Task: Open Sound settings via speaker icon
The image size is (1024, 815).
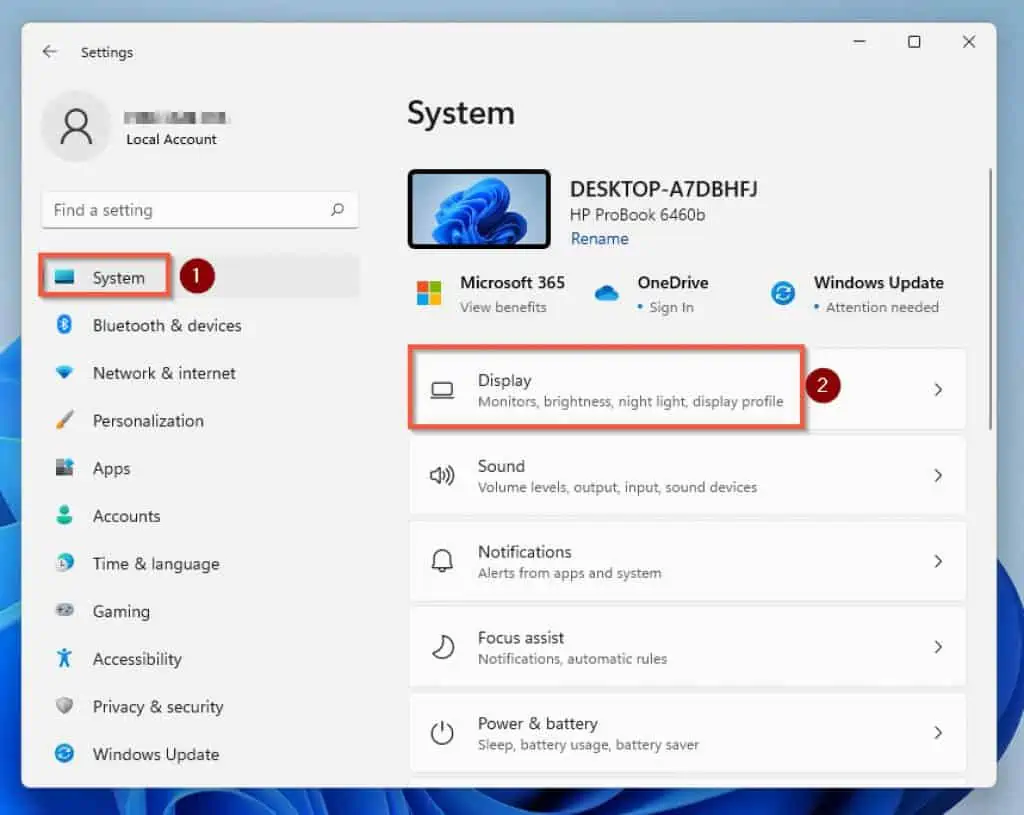Action: 442,475
